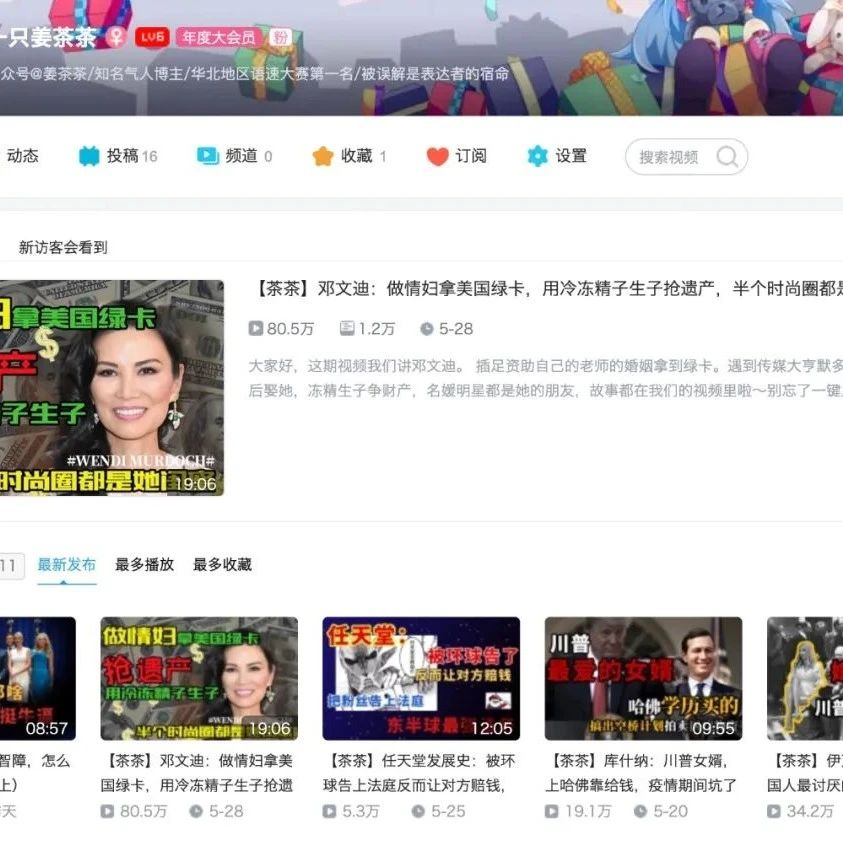Open the 投稿 16 tab
Screen dimensions: 843x846
click(x=118, y=156)
